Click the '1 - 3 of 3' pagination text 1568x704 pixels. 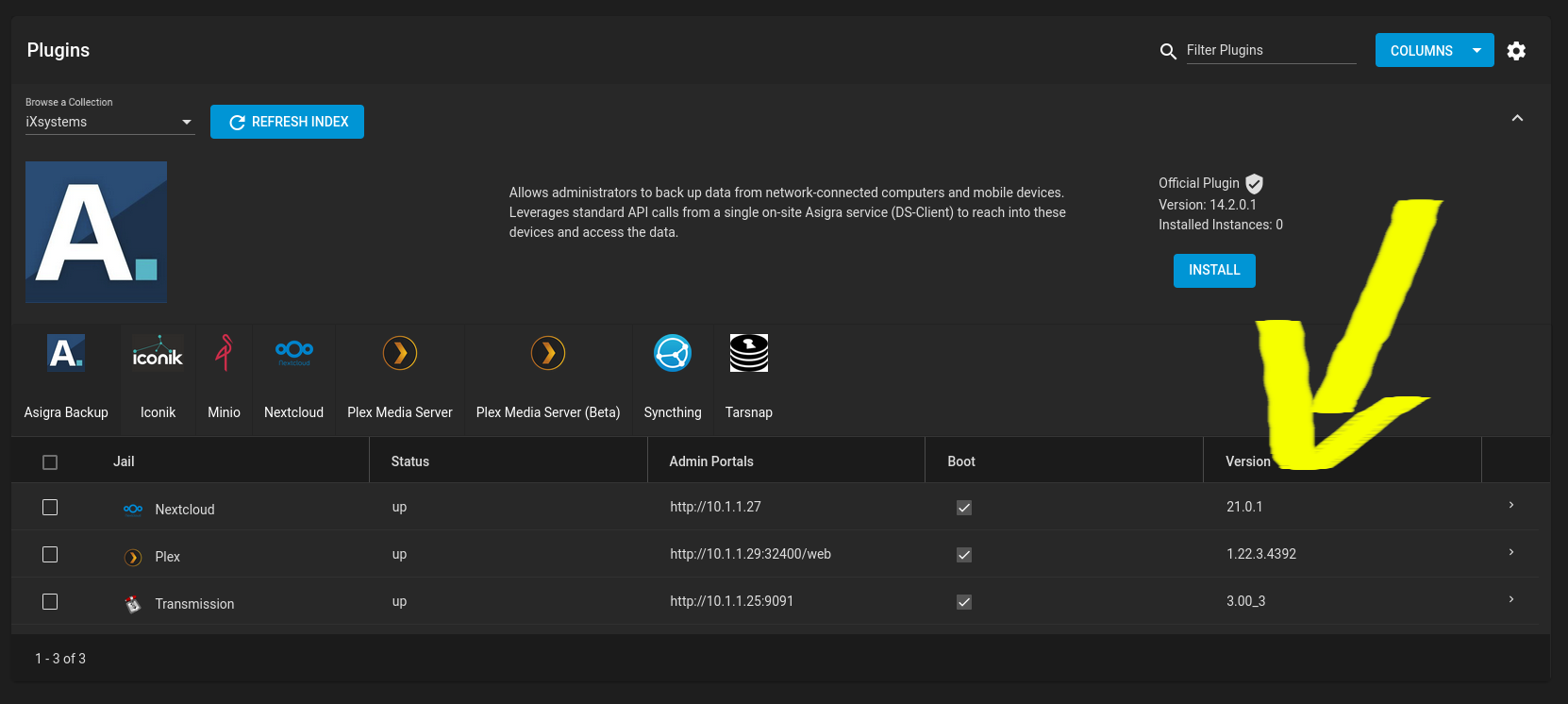click(x=60, y=659)
